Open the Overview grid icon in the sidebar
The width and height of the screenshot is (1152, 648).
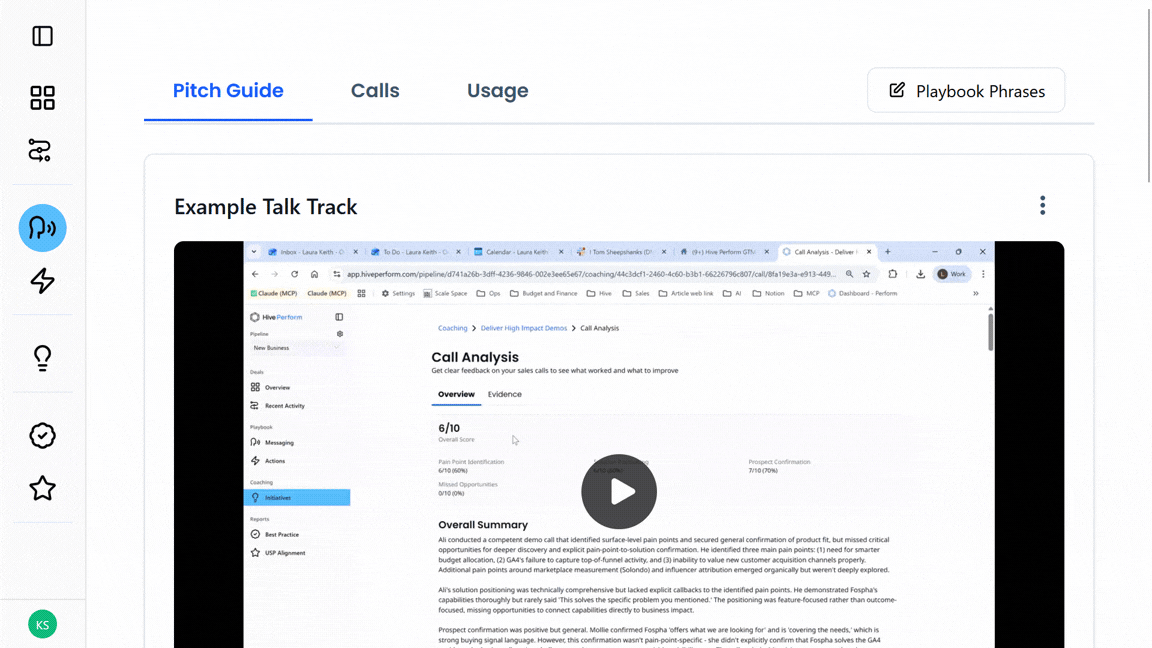pyautogui.click(x=42, y=97)
